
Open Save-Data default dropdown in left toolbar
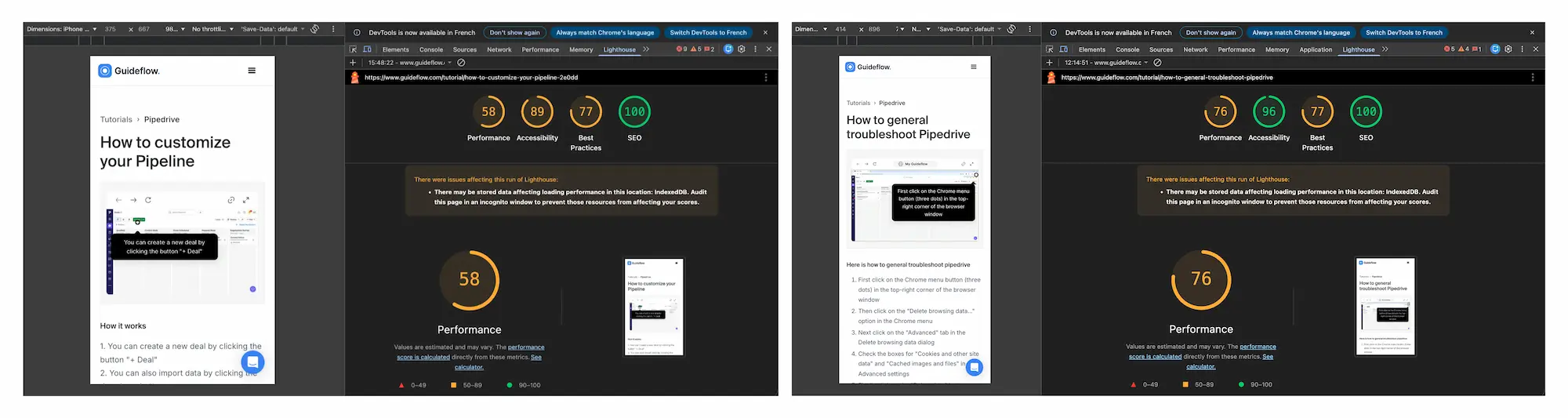pyautogui.click(x=273, y=29)
